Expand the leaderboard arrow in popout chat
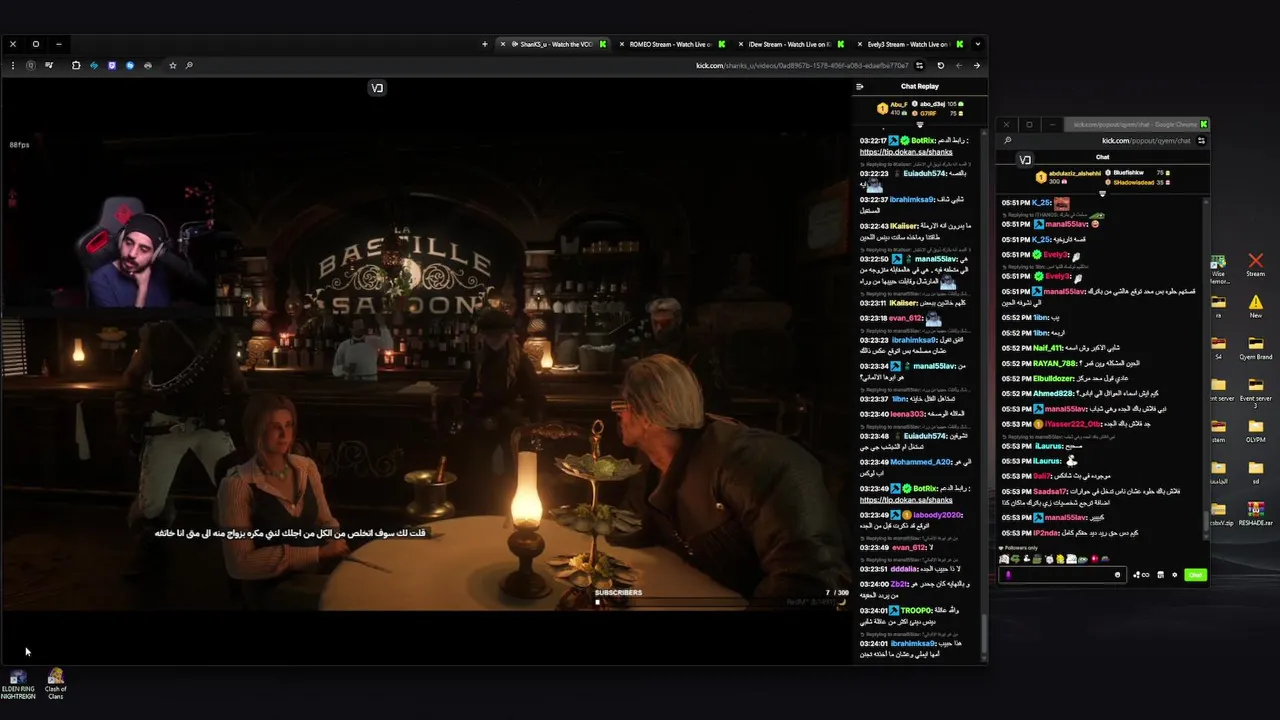 (1102, 194)
